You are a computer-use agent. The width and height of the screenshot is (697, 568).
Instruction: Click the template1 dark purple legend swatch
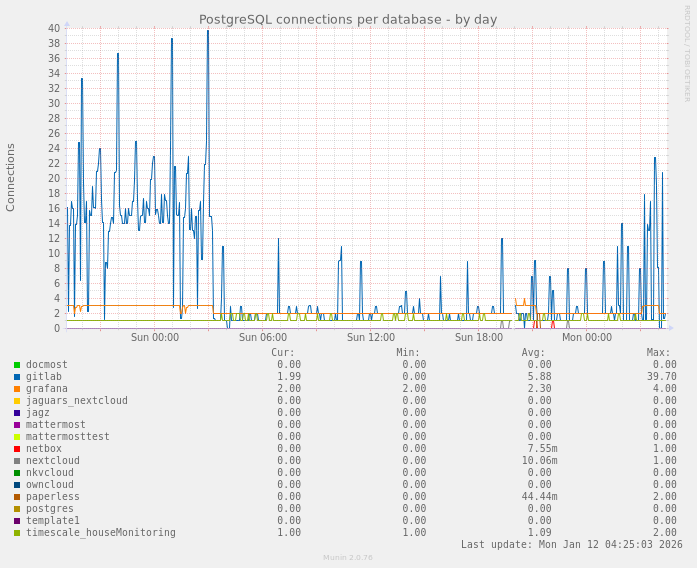17,521
